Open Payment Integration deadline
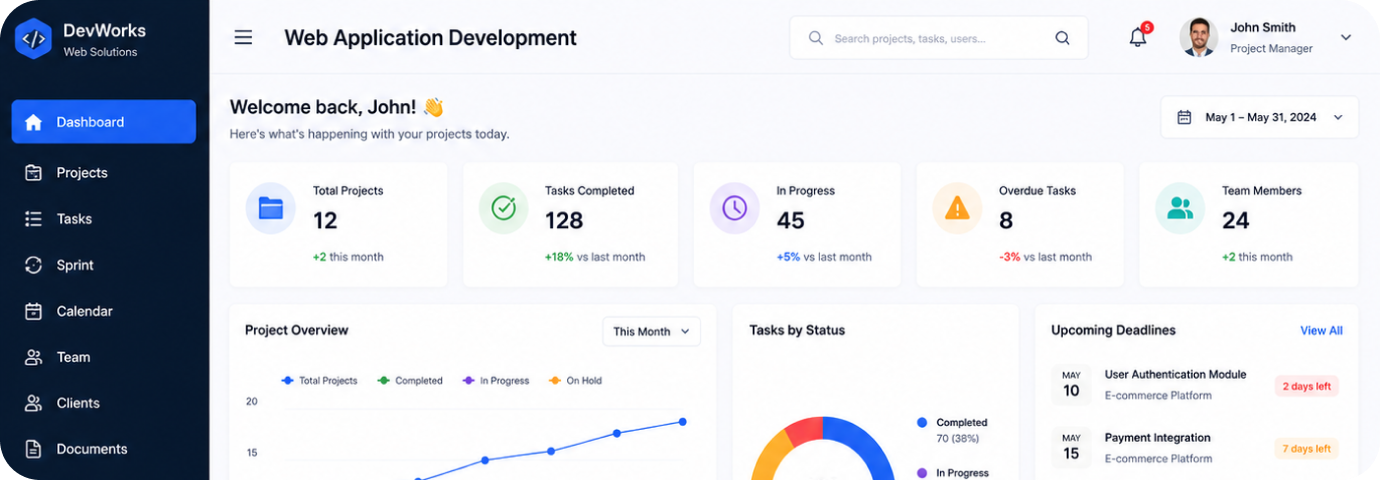Image resolution: width=1380 pixels, height=480 pixels. pyautogui.click(x=1157, y=437)
